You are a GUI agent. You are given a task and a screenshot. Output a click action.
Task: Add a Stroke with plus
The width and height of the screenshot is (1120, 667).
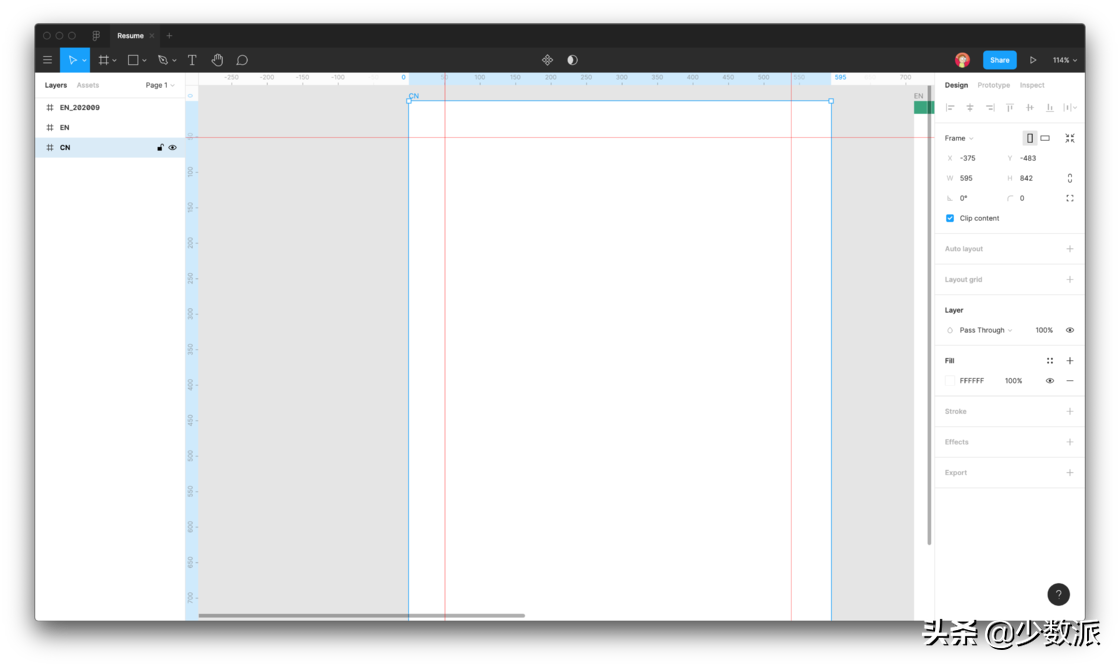click(1070, 411)
